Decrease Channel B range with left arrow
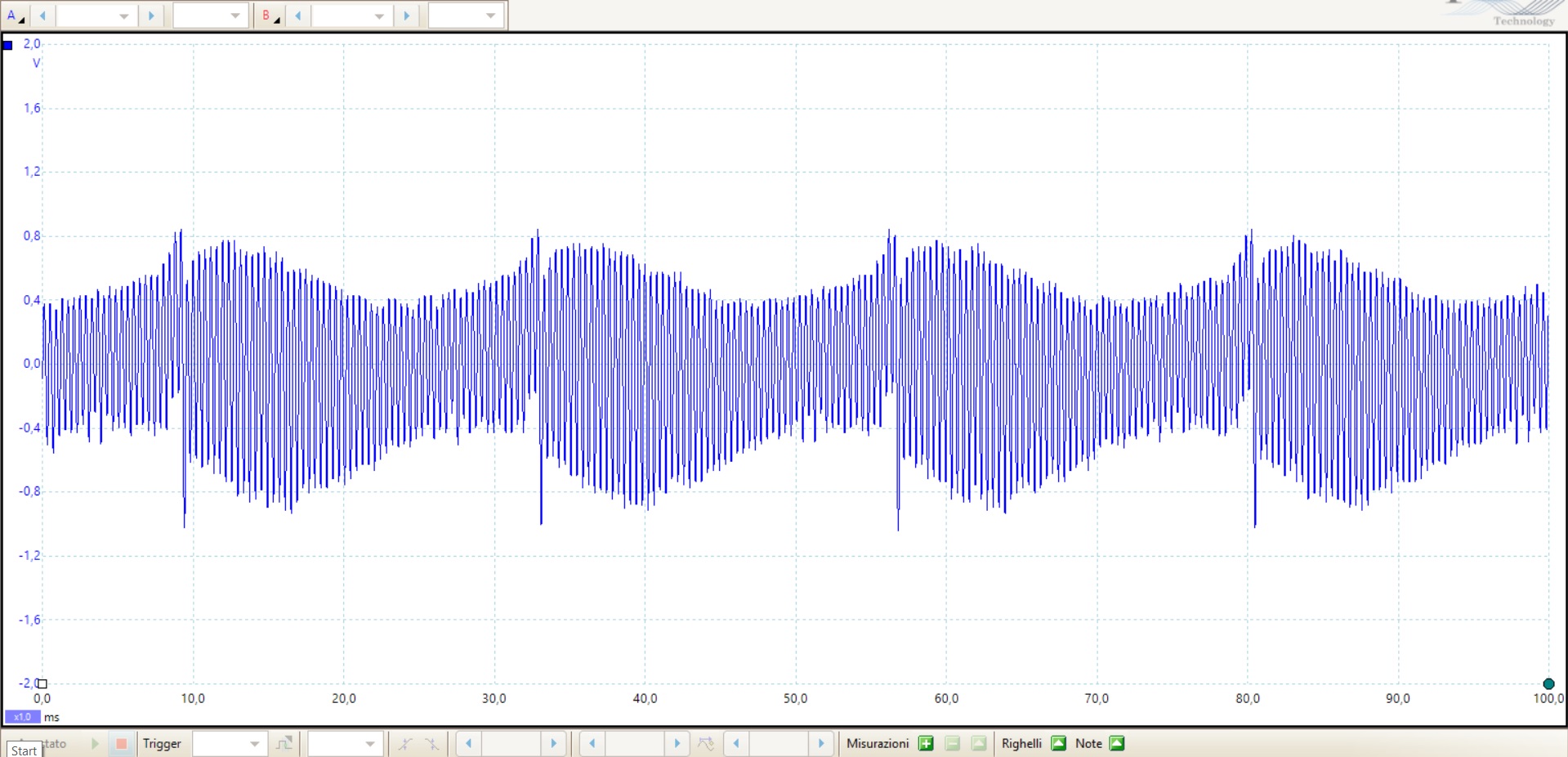The image size is (1568, 757). pos(298,16)
